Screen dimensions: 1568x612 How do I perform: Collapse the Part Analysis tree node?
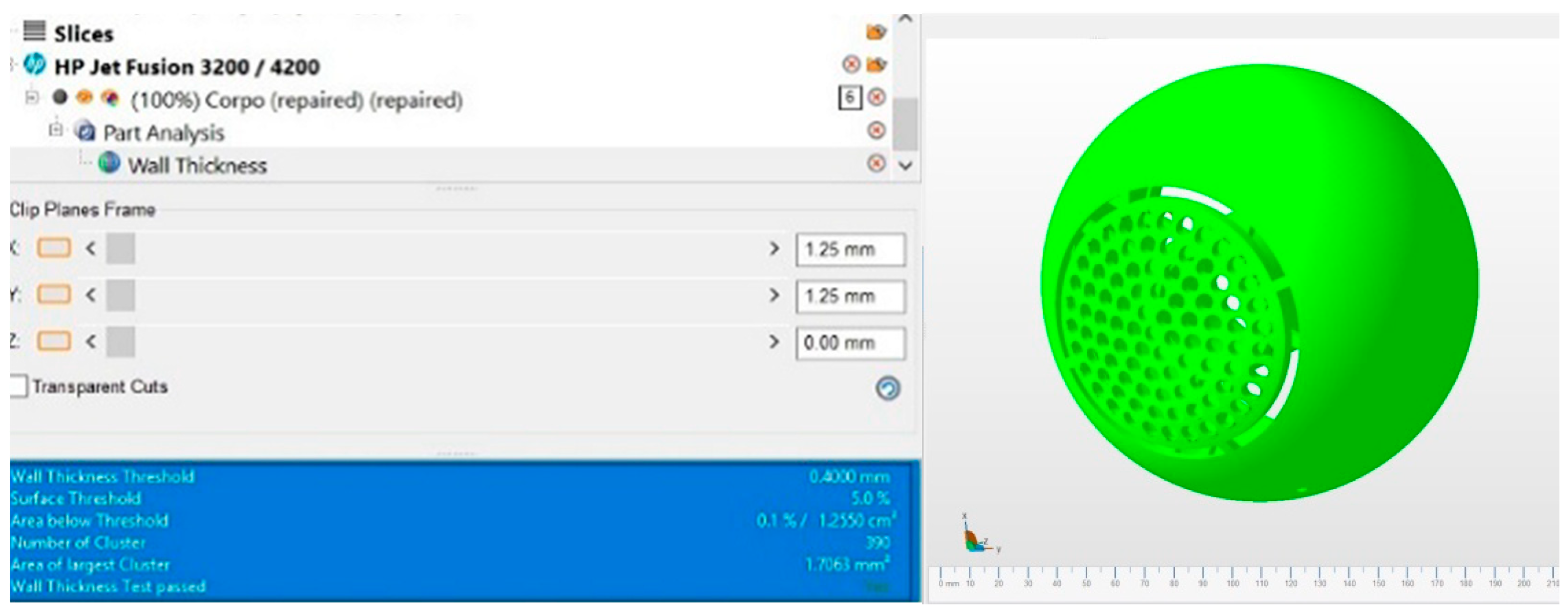coord(56,130)
